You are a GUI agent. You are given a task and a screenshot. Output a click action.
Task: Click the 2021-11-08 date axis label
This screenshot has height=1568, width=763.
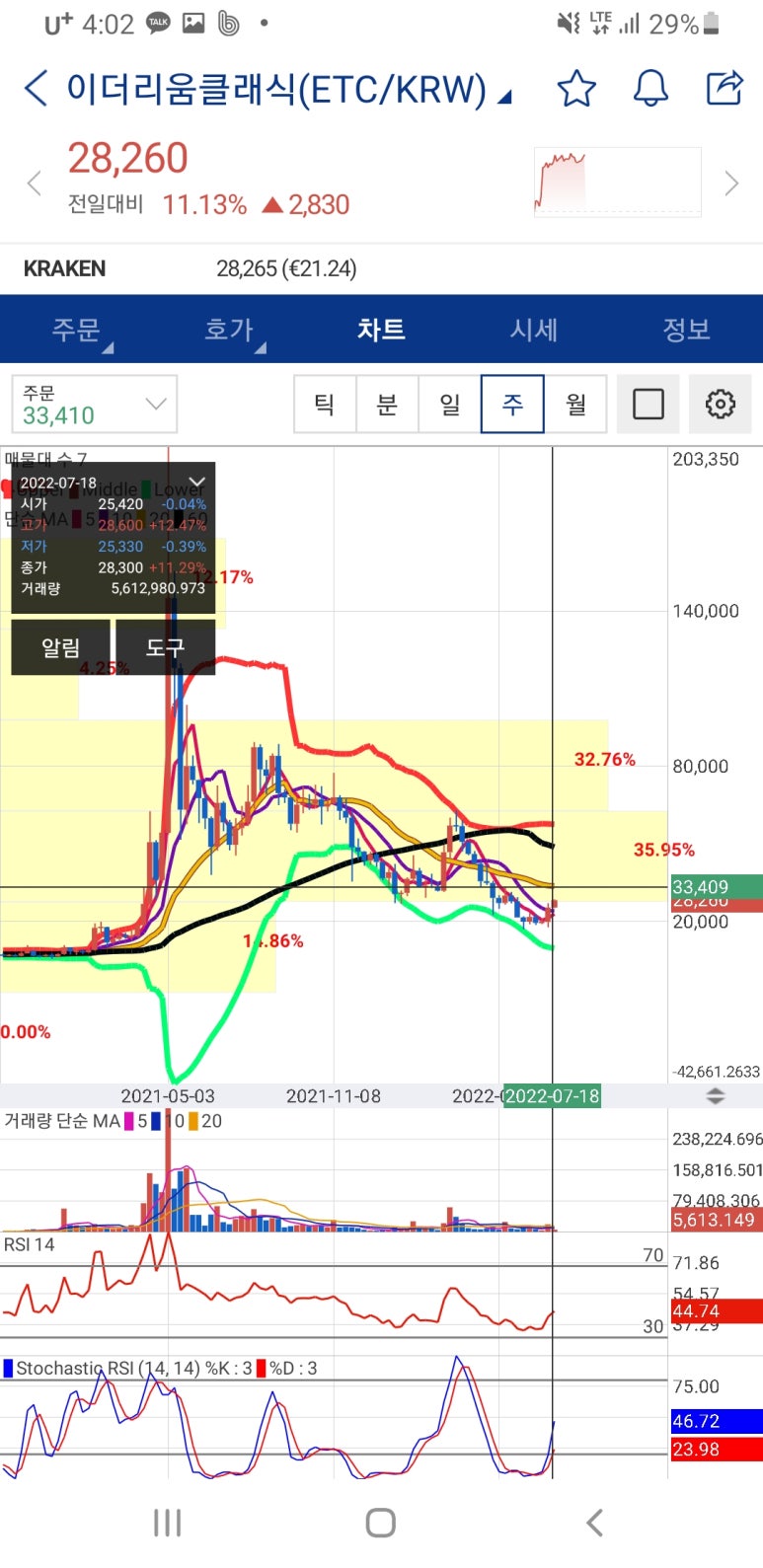tap(334, 1096)
